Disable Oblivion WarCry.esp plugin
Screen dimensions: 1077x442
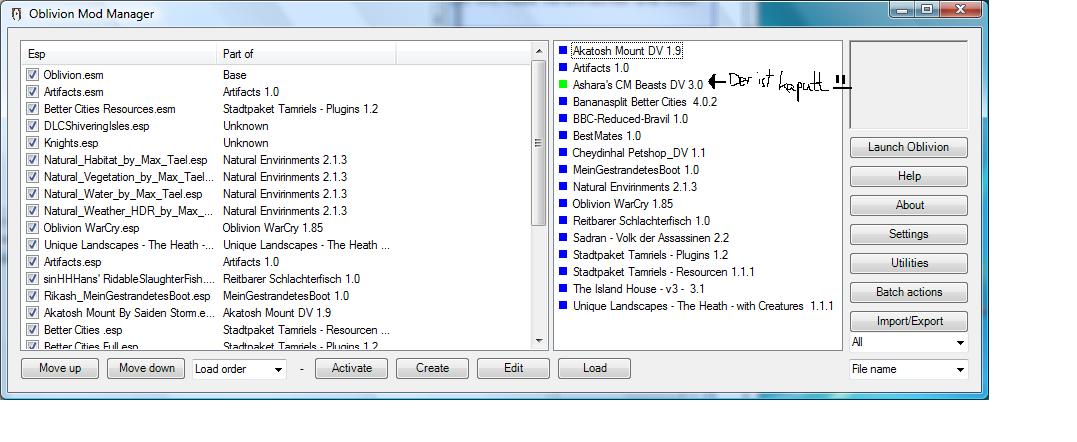tap(32, 227)
